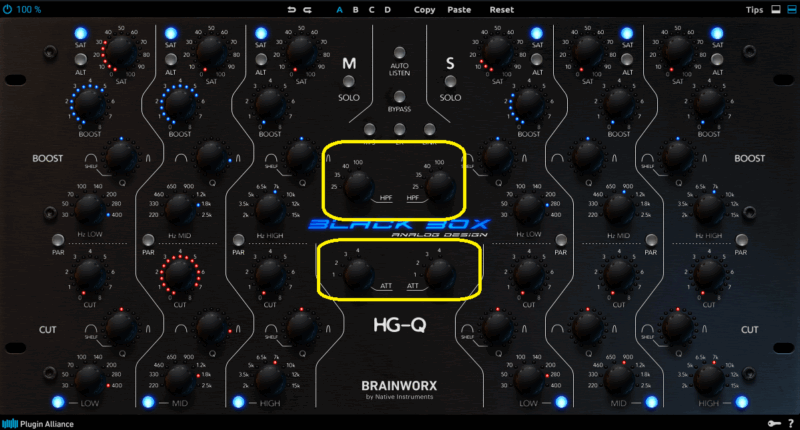Toggle the BYPASS button in the center
Viewport: 800px width, 430px height.
pos(399,96)
